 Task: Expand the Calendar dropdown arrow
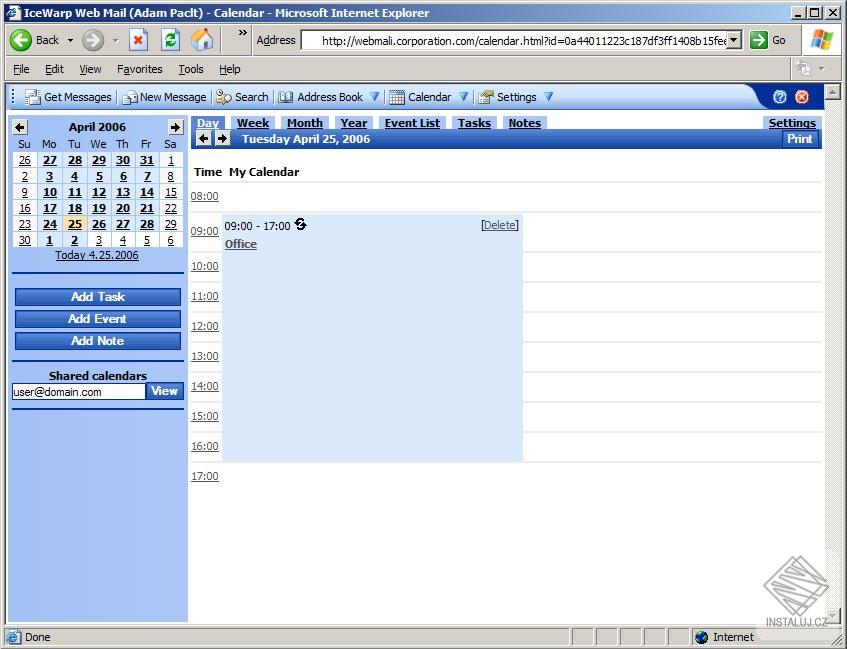point(463,97)
